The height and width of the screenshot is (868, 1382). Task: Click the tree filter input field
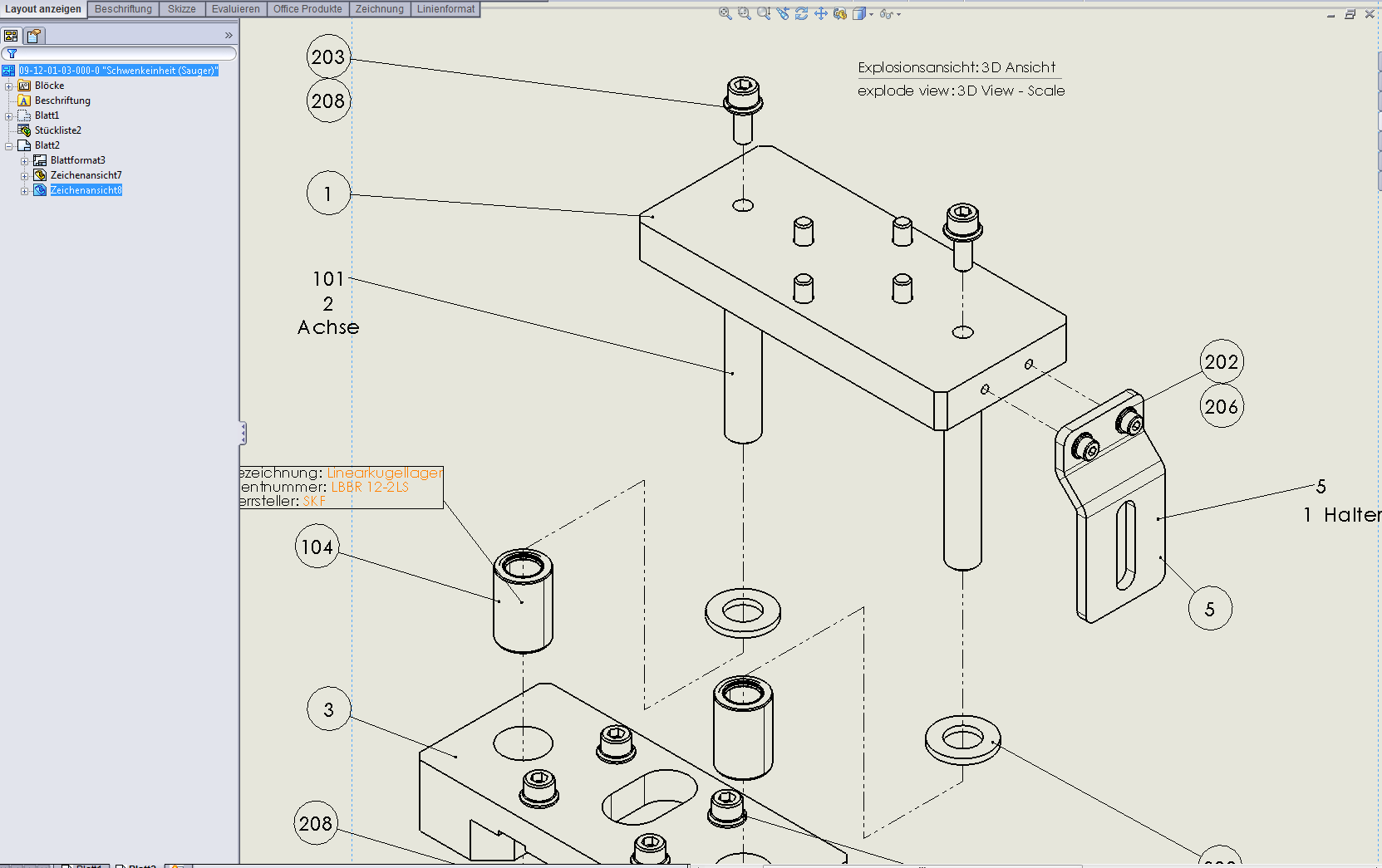pos(125,54)
